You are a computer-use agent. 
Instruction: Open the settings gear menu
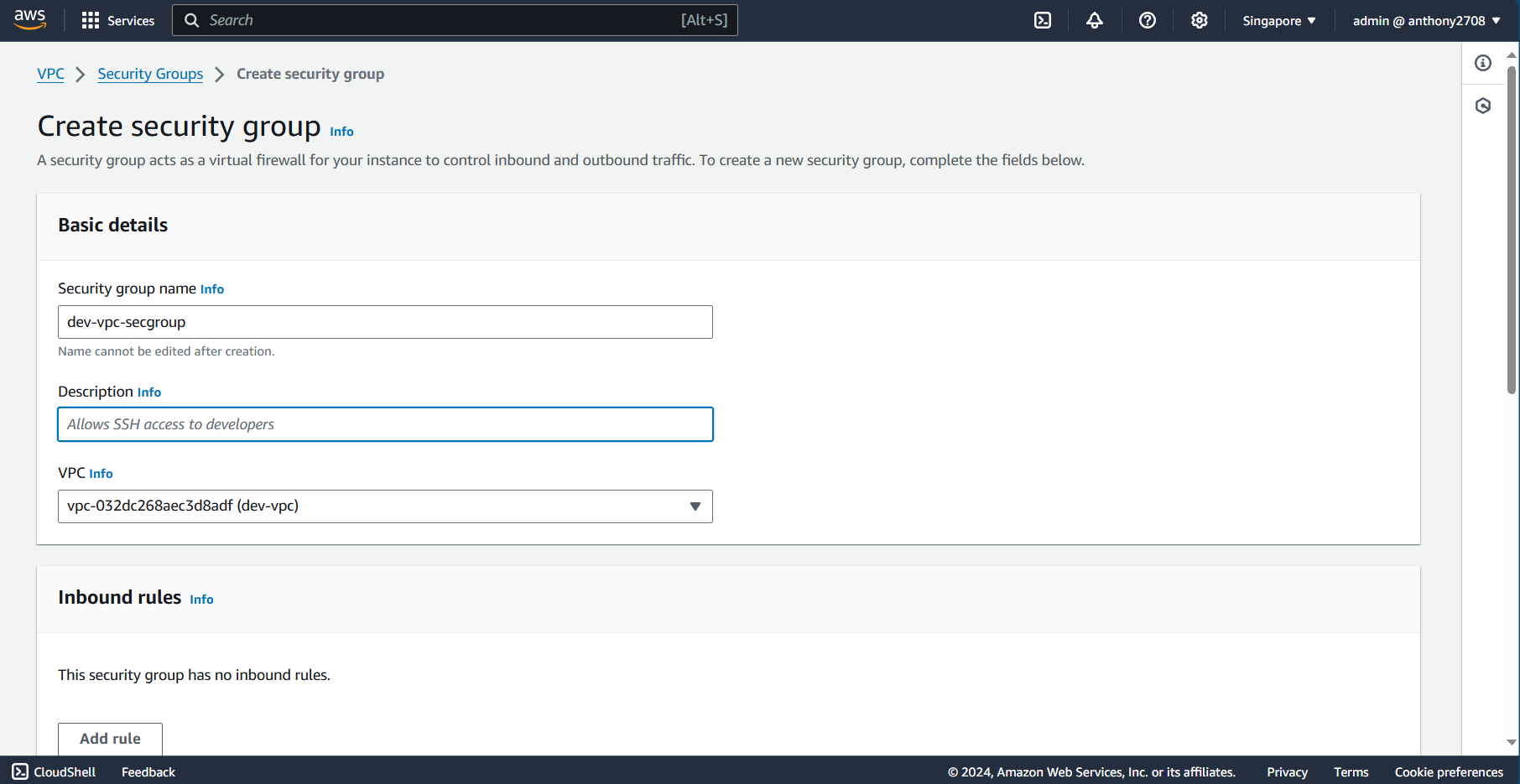point(1200,21)
